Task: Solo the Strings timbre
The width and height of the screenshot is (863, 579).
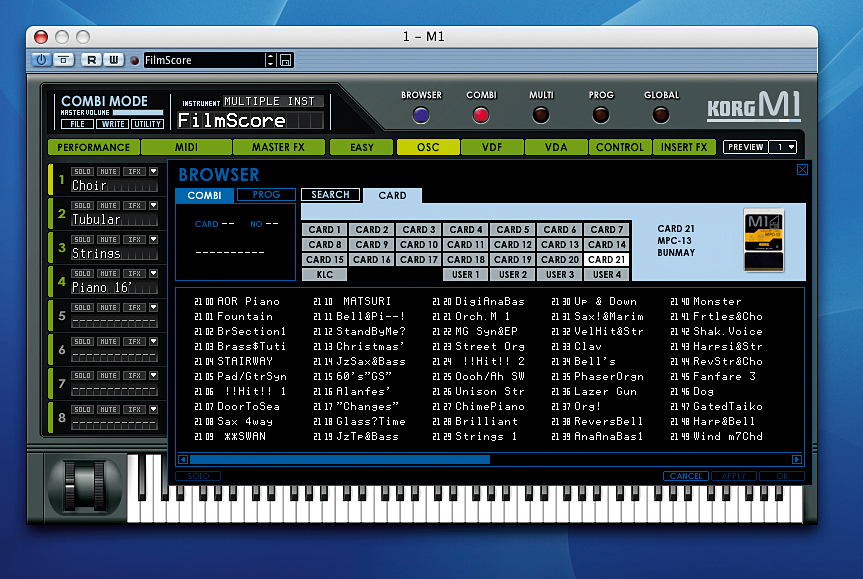Action: tap(83, 240)
